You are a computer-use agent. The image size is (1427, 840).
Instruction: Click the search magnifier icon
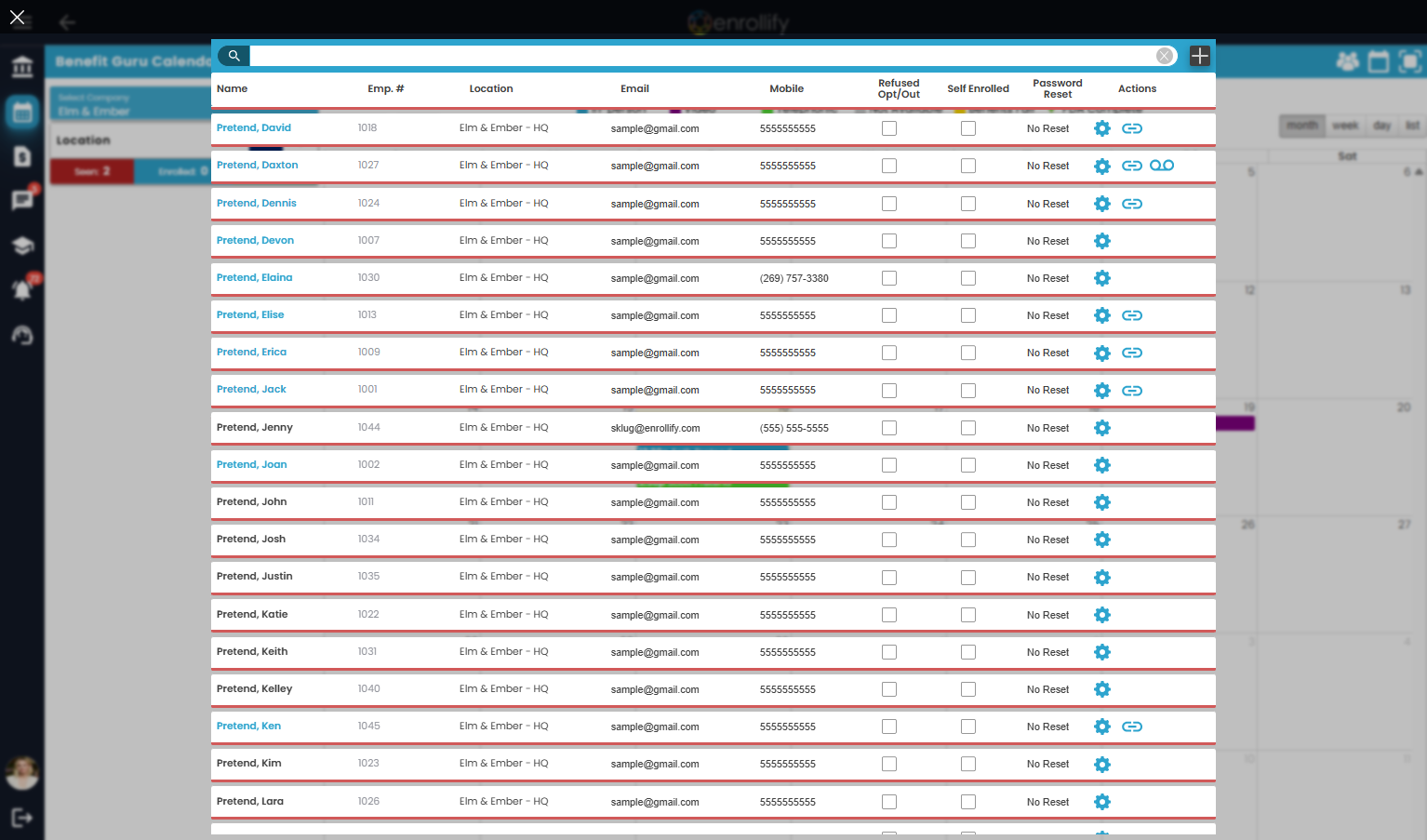point(233,56)
